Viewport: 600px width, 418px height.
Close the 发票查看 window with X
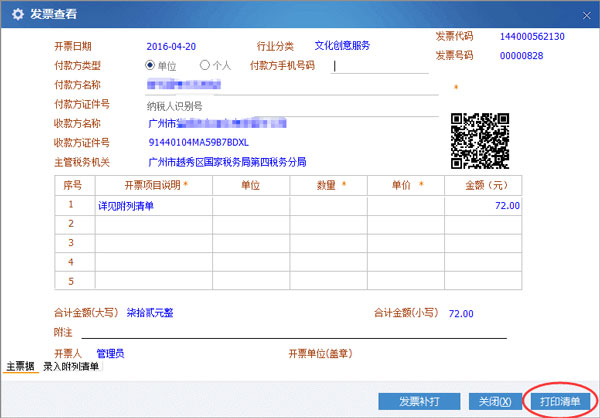pyautogui.click(x=583, y=14)
